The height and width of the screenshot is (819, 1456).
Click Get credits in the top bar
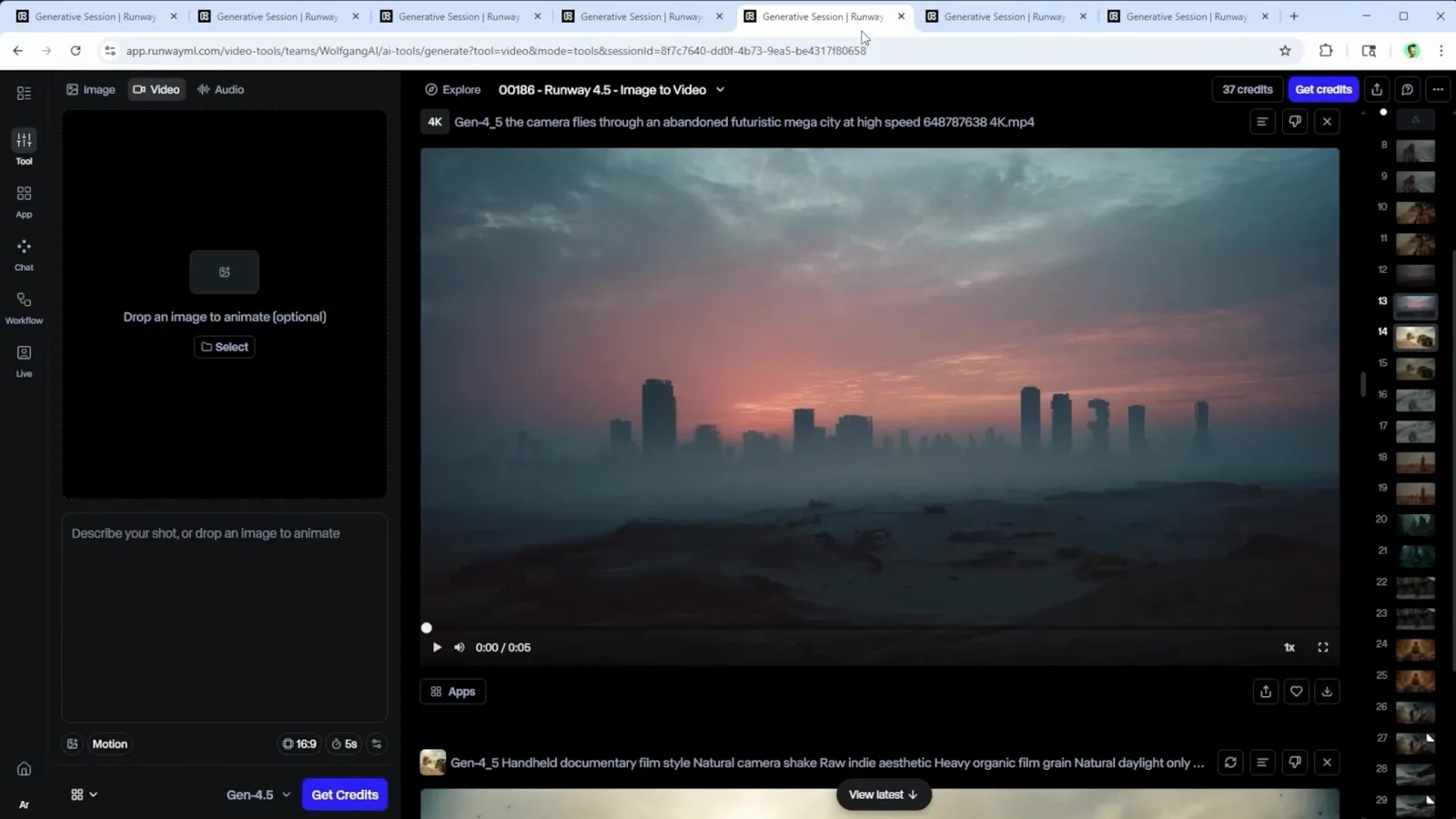click(x=1323, y=89)
